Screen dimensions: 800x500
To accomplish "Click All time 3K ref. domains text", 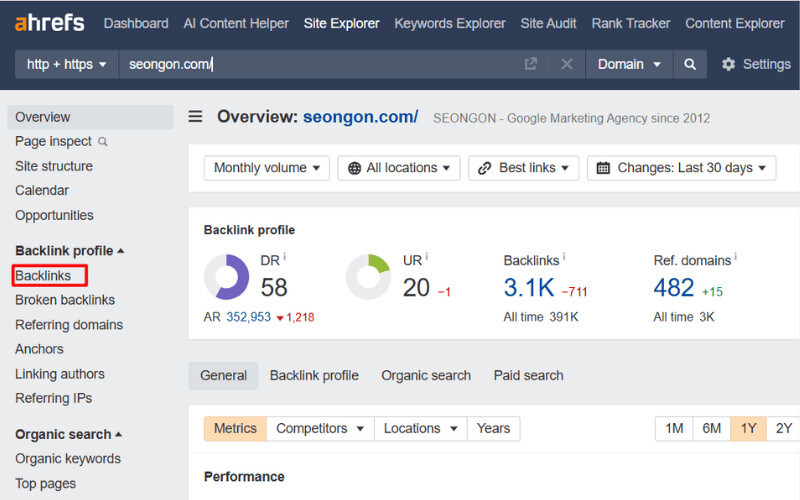I will click(x=684, y=317).
